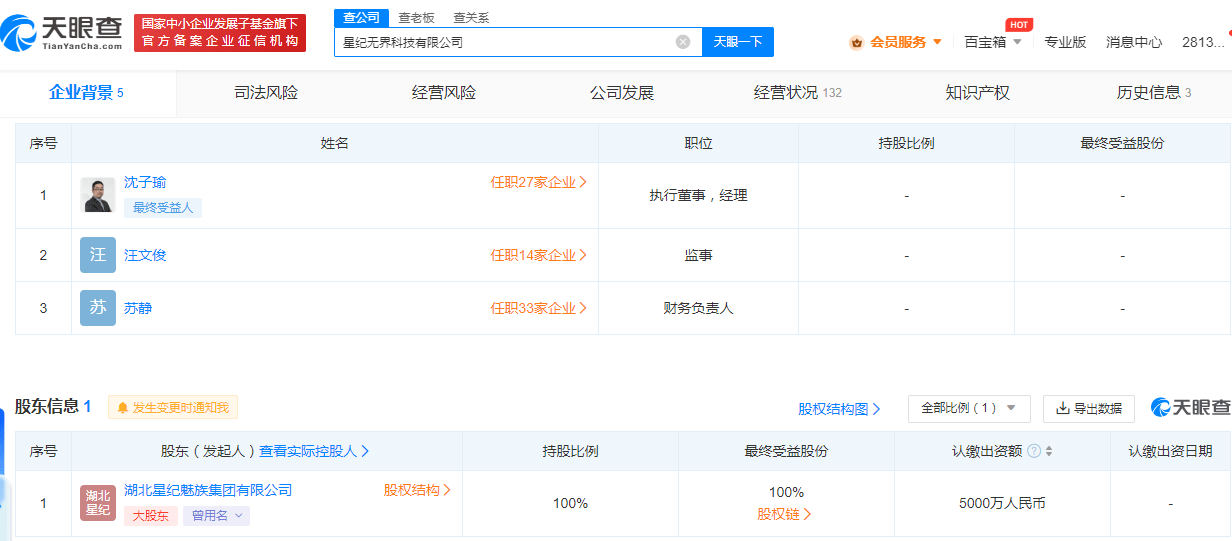
Task: Open the 股权结构图 link
Action: tap(839, 408)
